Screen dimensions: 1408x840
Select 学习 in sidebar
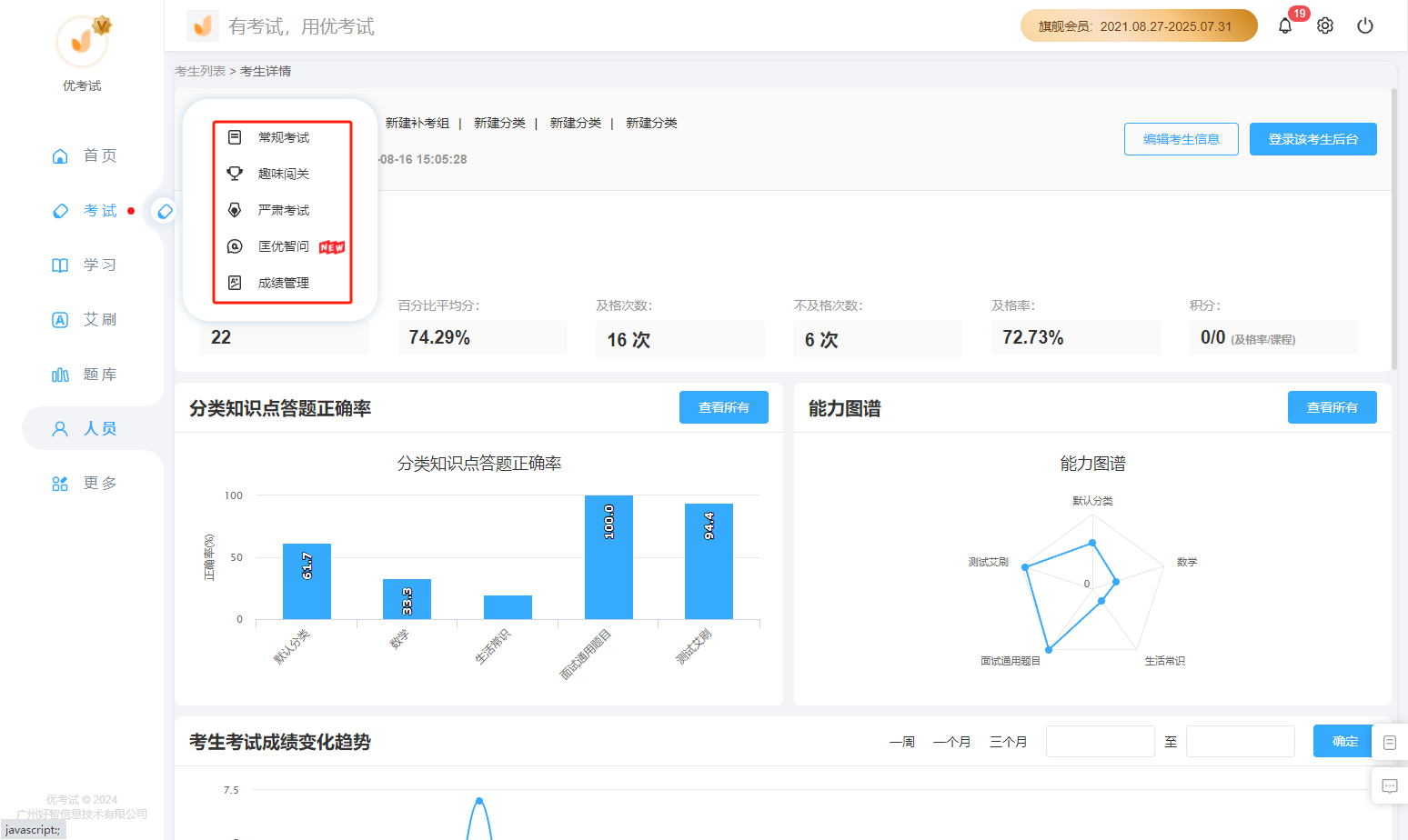point(100,265)
